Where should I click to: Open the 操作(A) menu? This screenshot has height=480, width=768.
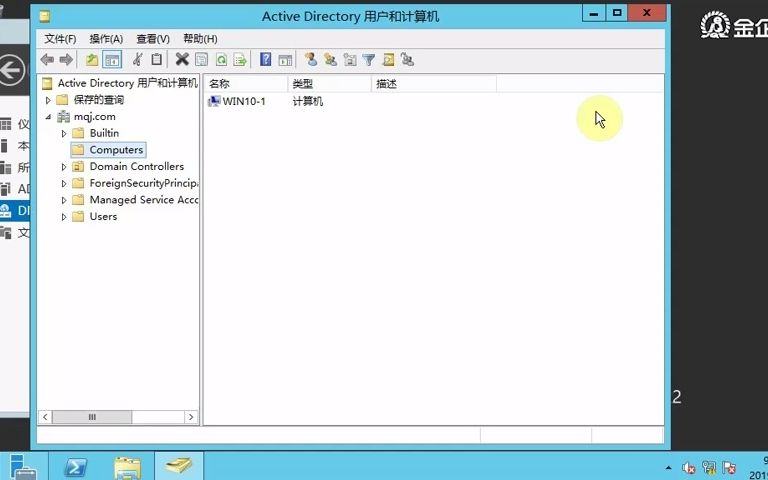coord(106,39)
